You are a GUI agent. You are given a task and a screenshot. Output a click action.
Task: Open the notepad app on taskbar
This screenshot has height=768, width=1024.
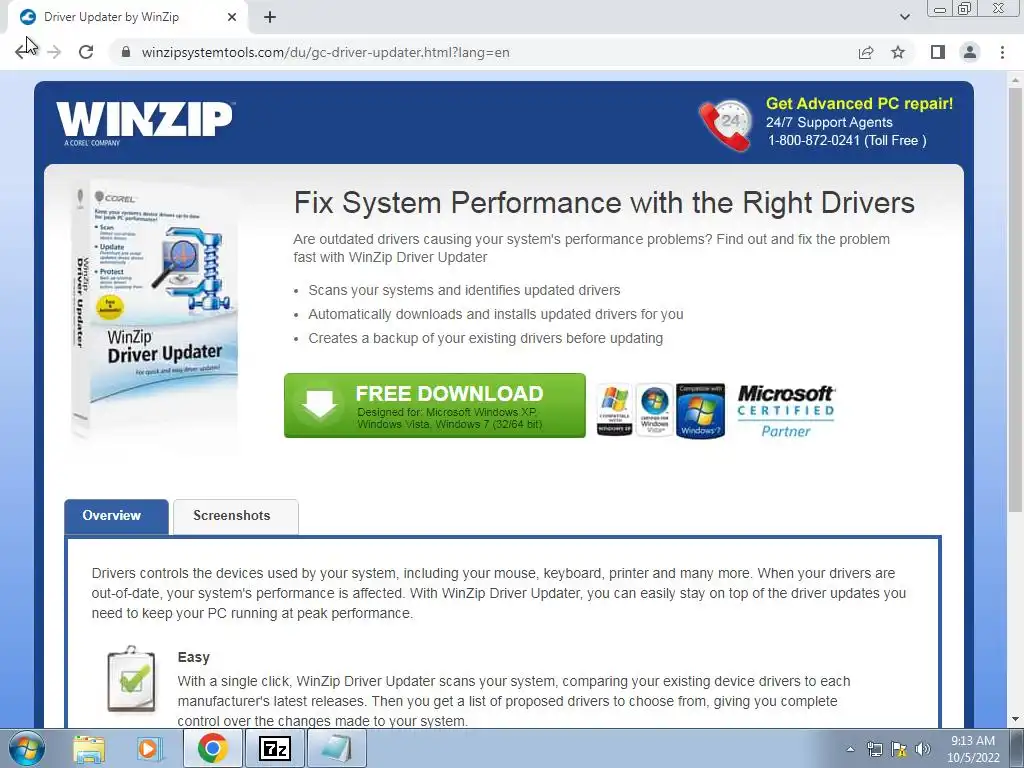click(x=336, y=748)
